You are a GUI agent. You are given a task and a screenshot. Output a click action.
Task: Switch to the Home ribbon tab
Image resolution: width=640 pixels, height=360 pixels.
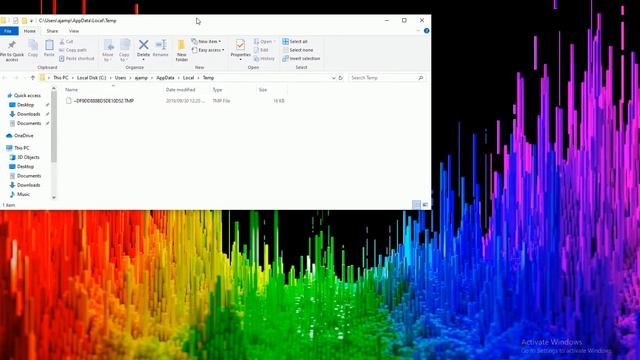point(29,31)
